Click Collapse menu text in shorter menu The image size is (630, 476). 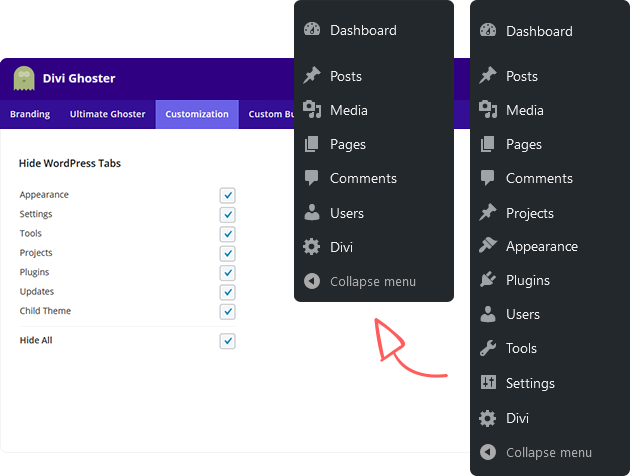[x=373, y=282]
